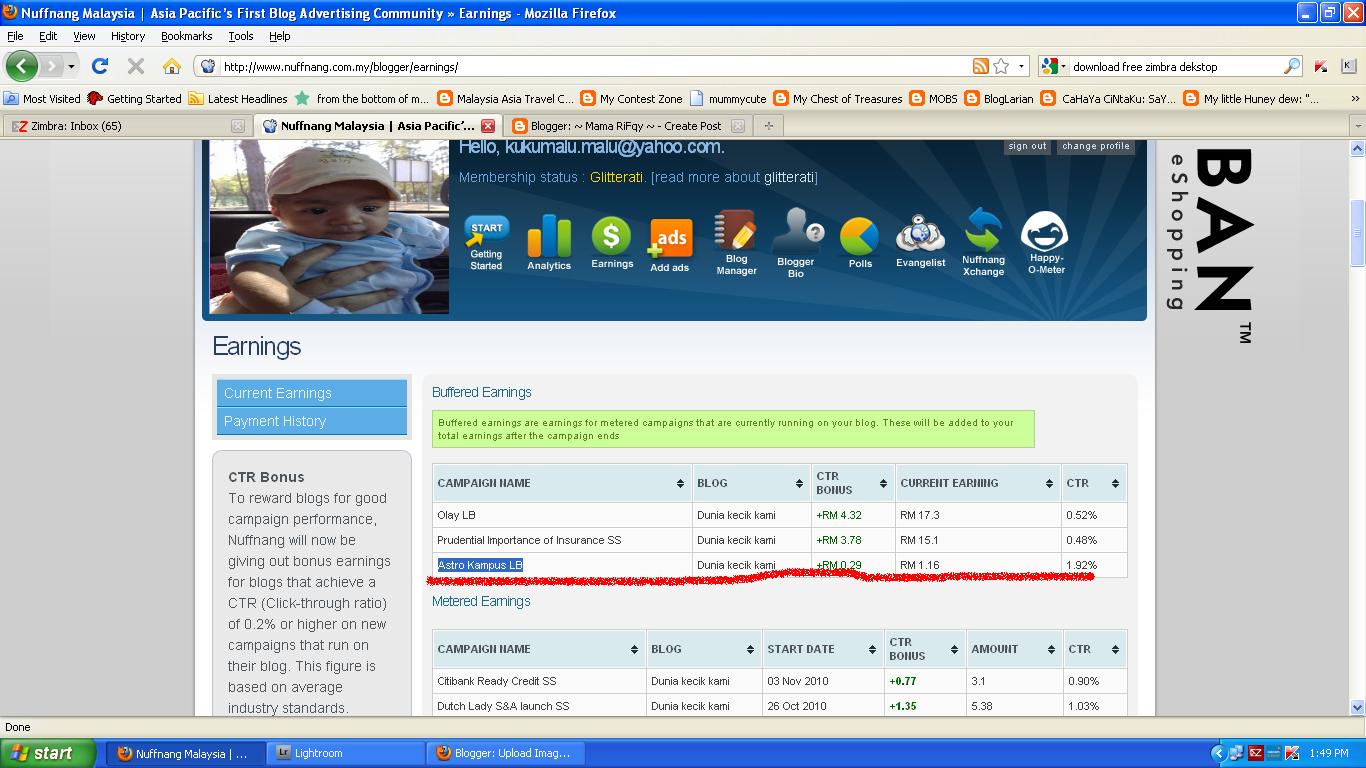The height and width of the screenshot is (768, 1366).
Task: Open the My Contest Zone bookmark
Action: (x=631, y=99)
